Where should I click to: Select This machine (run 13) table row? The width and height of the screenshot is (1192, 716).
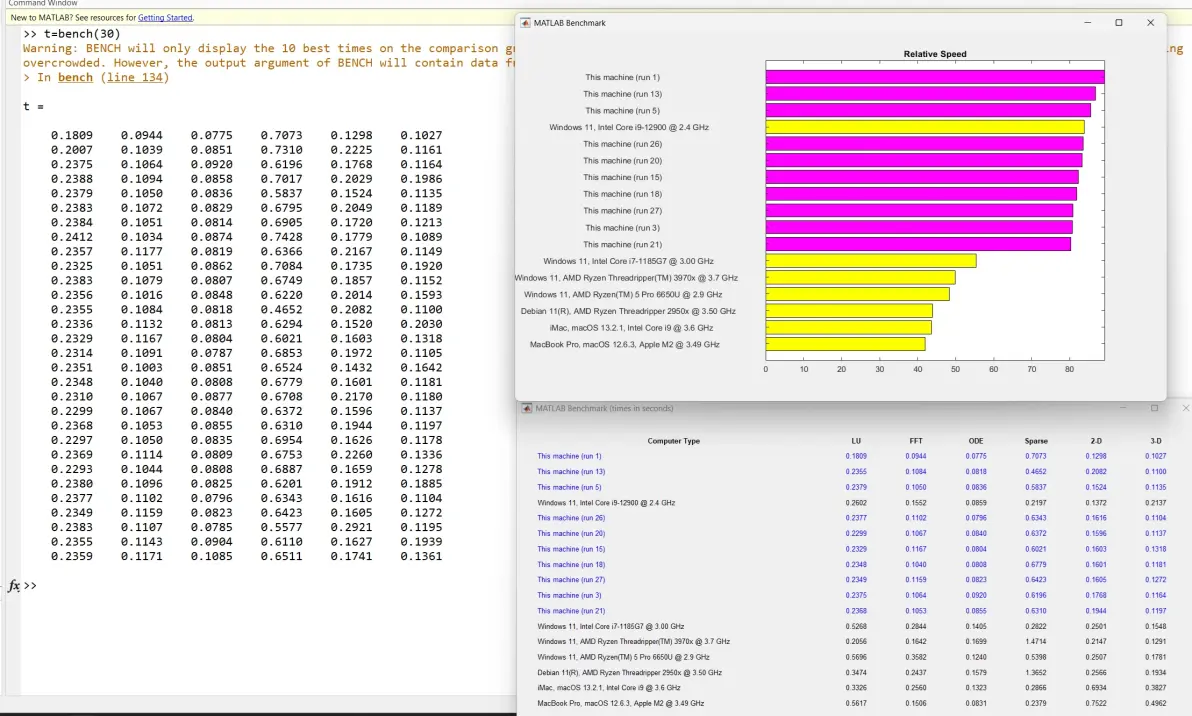pos(850,471)
